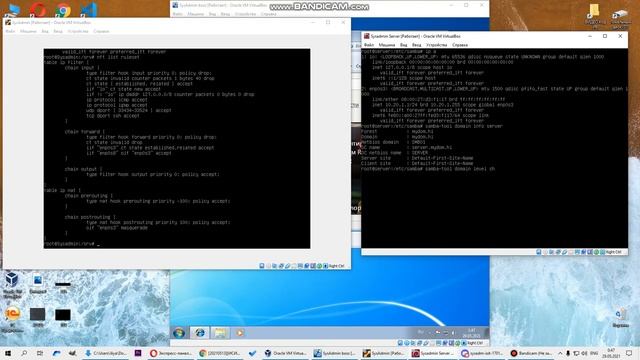Open the action center notification icon

(x=629, y=353)
